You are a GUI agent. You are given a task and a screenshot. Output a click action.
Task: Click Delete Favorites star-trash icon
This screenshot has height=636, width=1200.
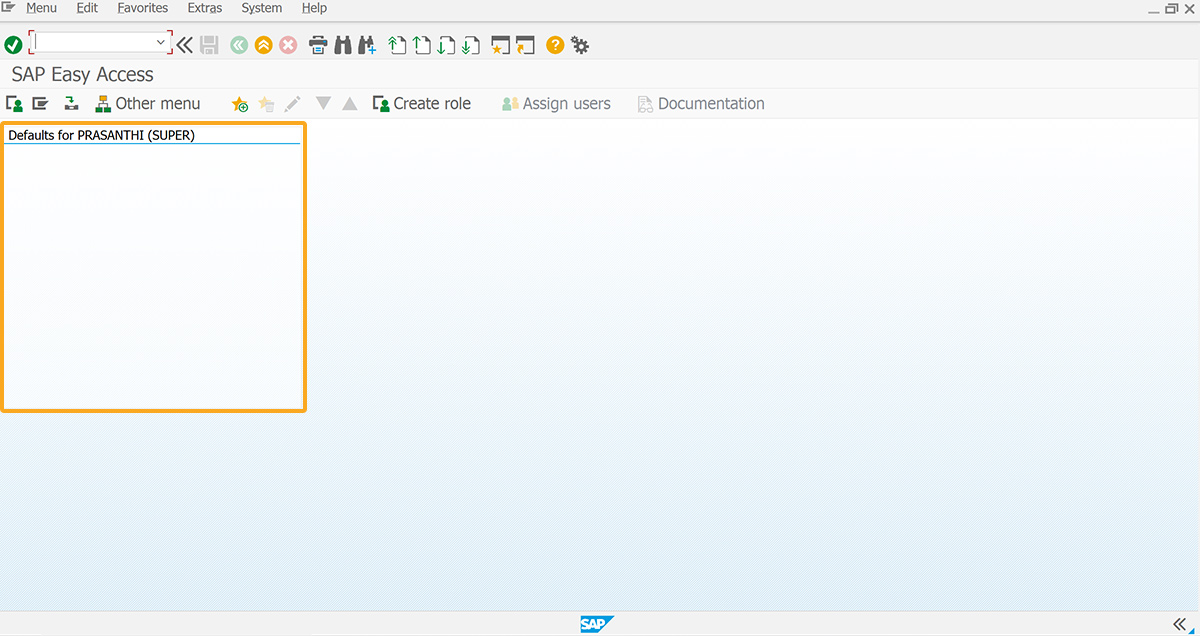(266, 104)
